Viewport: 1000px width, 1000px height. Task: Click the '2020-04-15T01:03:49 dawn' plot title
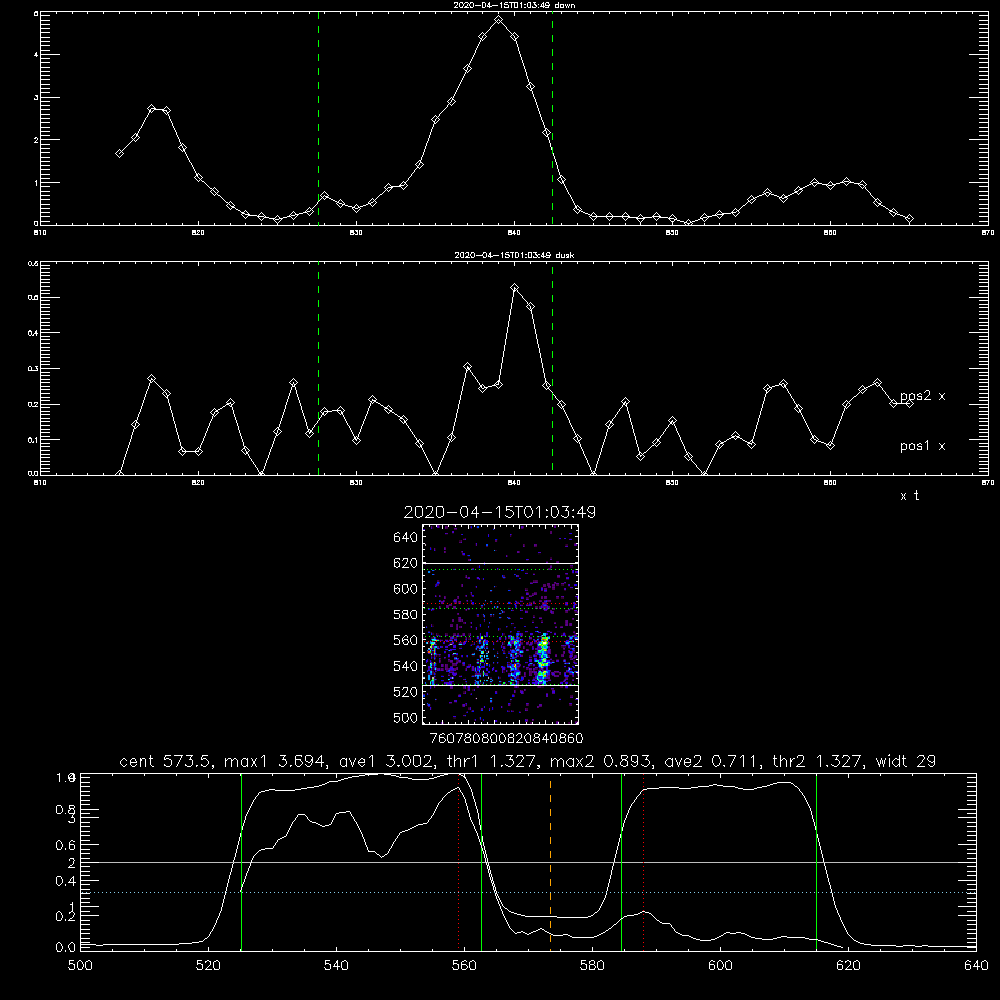point(515,5)
